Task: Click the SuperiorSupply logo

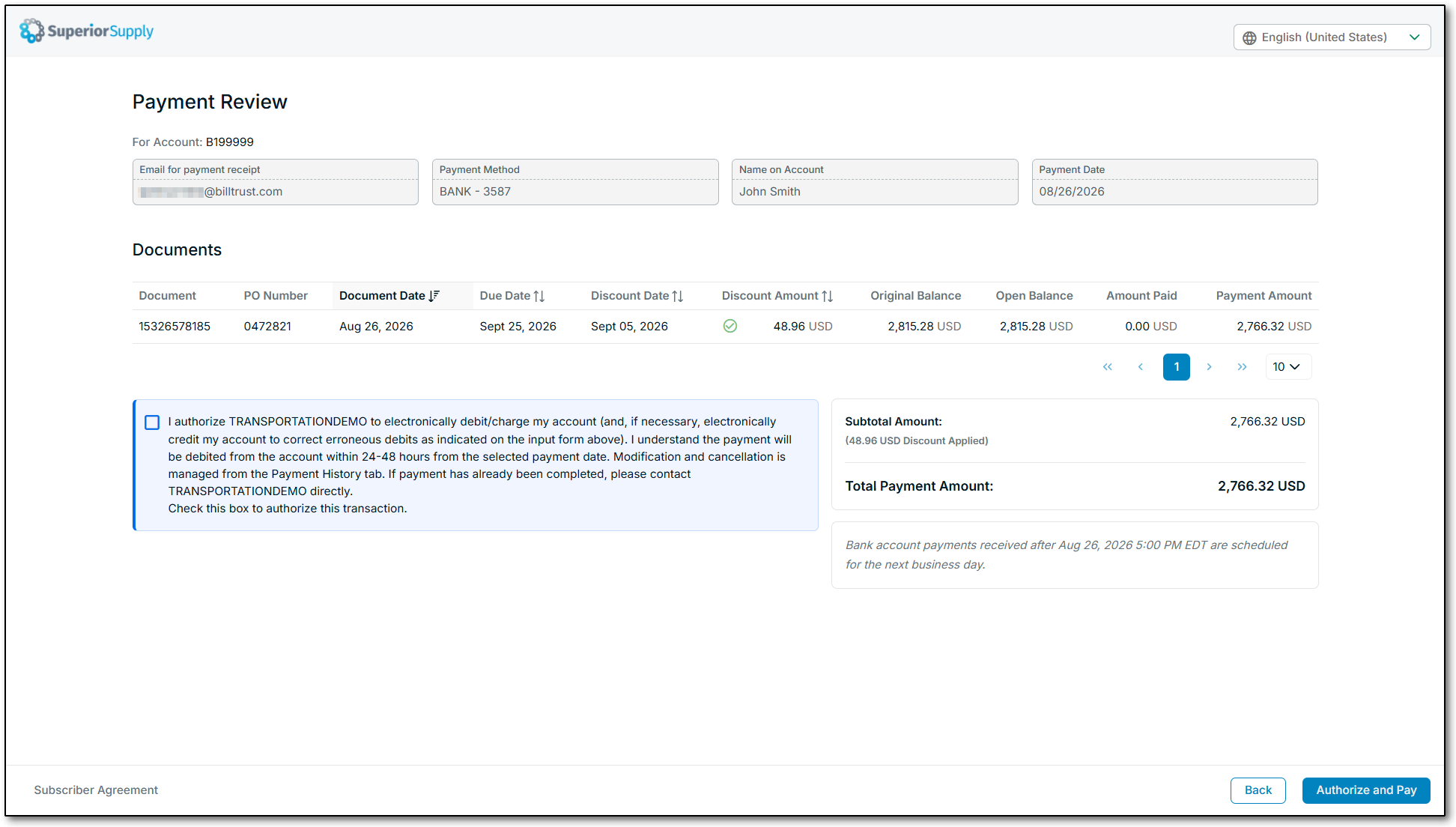Action: click(86, 31)
